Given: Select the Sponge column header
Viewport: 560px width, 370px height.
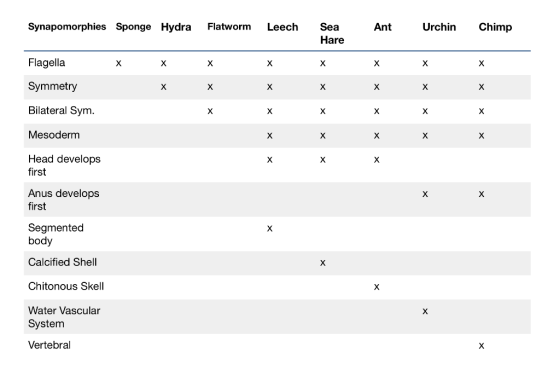Looking at the screenshot, I should 133,27.
